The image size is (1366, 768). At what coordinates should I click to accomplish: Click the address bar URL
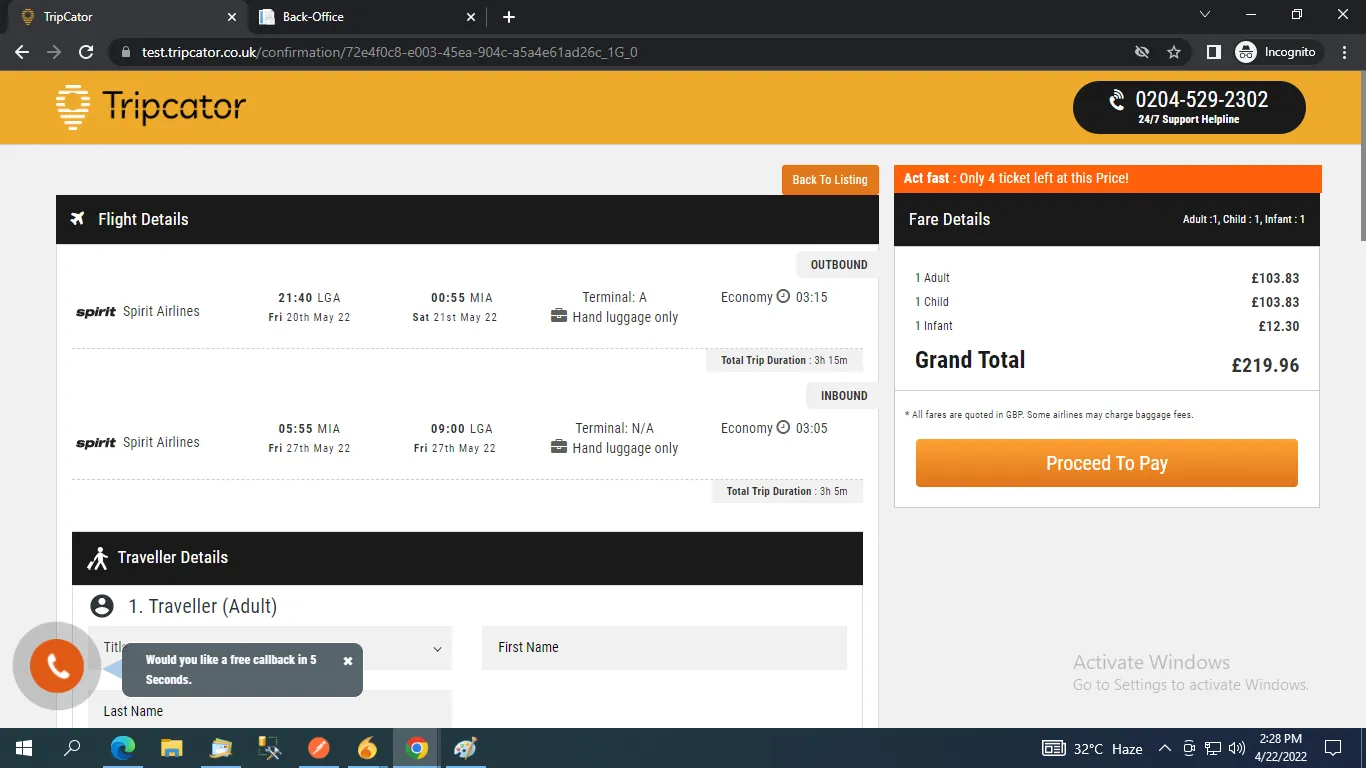point(390,52)
